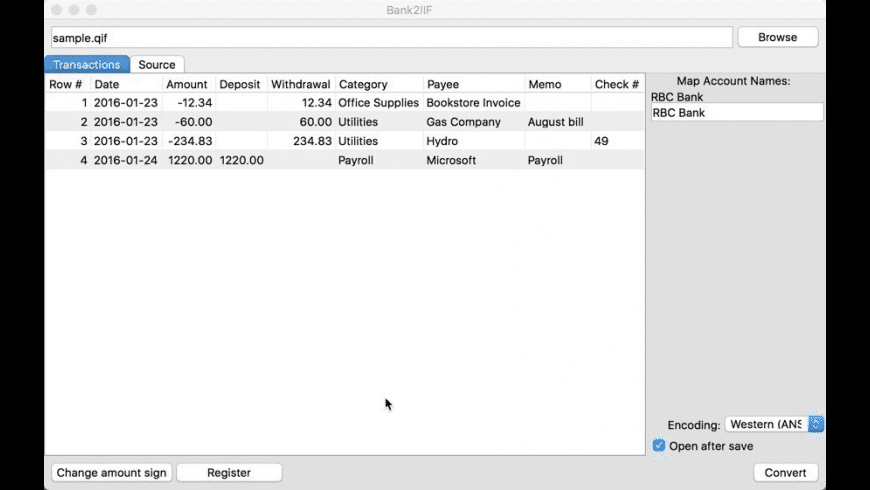The width and height of the screenshot is (870, 490).
Task: Click the sample.qif file path field
Action: pyautogui.click(x=392, y=38)
